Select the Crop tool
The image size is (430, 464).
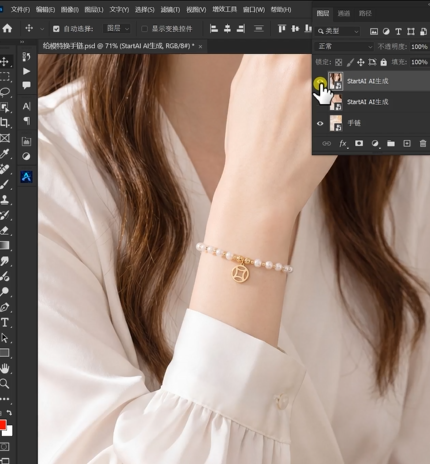pos(5,122)
